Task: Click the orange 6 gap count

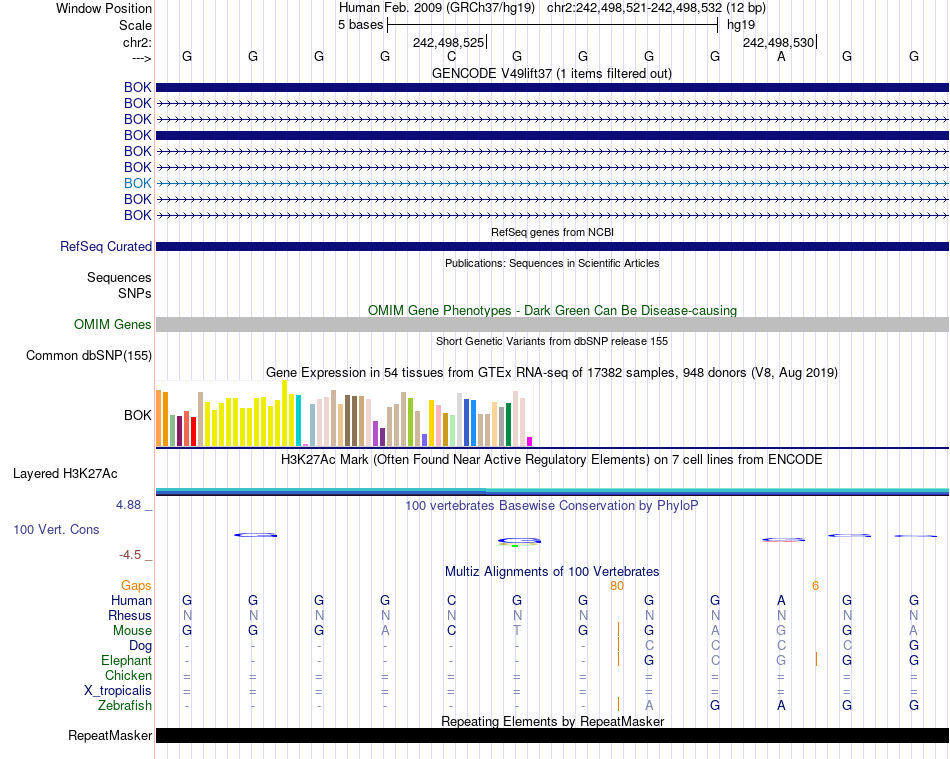Action: click(815, 585)
